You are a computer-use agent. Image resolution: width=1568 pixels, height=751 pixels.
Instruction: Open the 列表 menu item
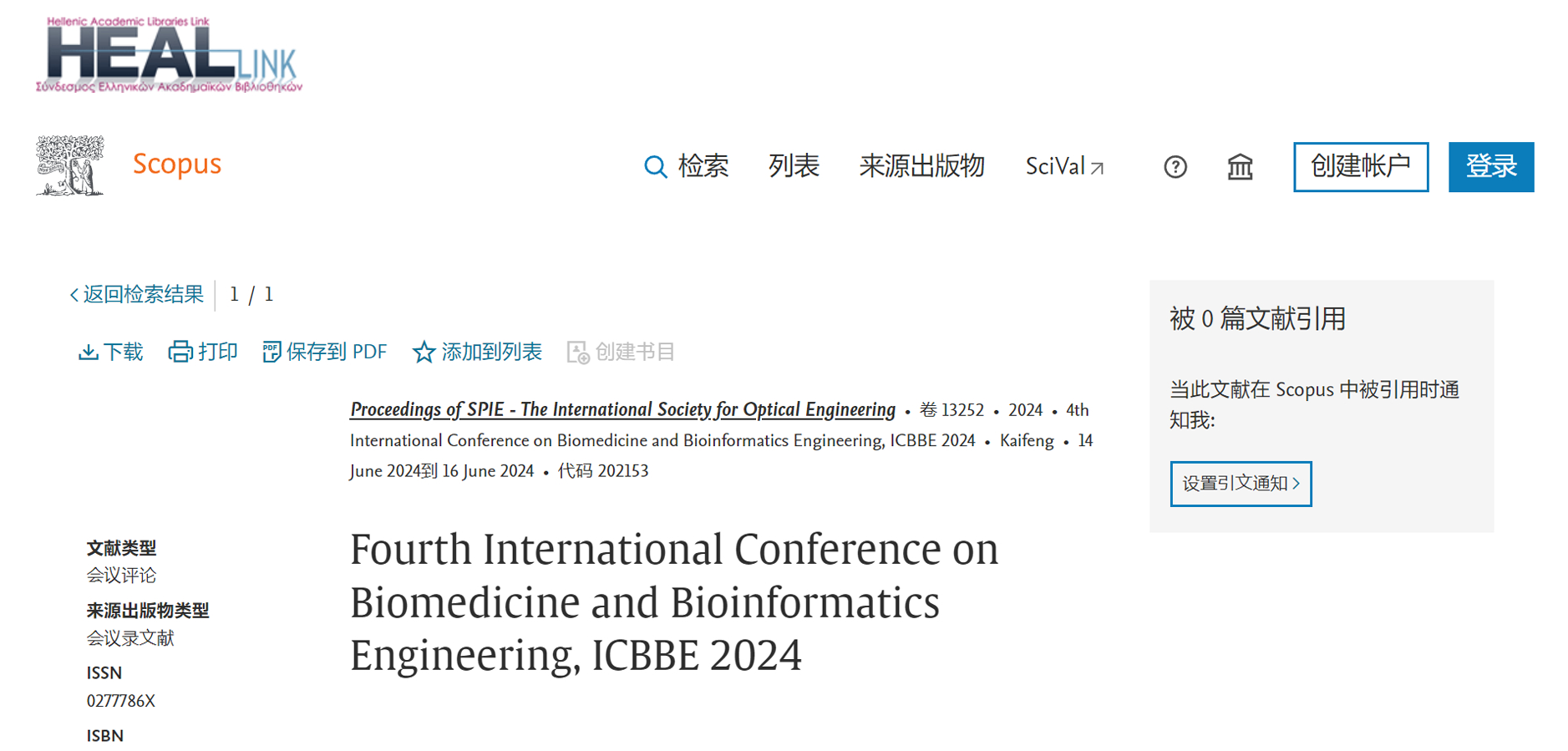click(794, 166)
